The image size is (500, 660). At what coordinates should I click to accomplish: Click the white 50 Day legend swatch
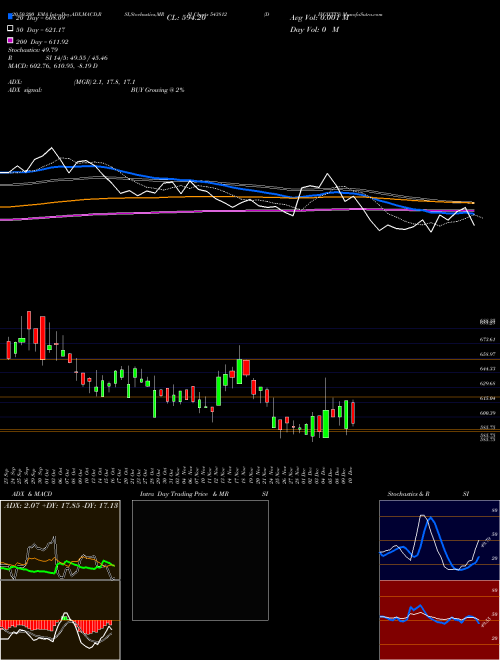pos(11,28)
